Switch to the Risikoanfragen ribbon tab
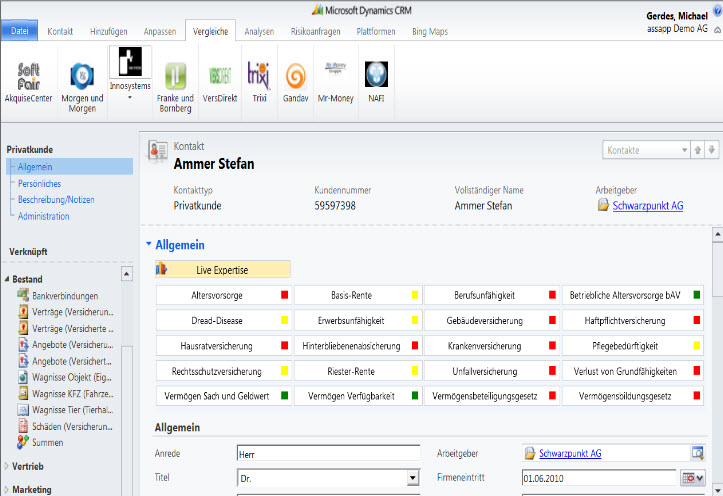The width and height of the screenshot is (723, 496). pos(315,31)
